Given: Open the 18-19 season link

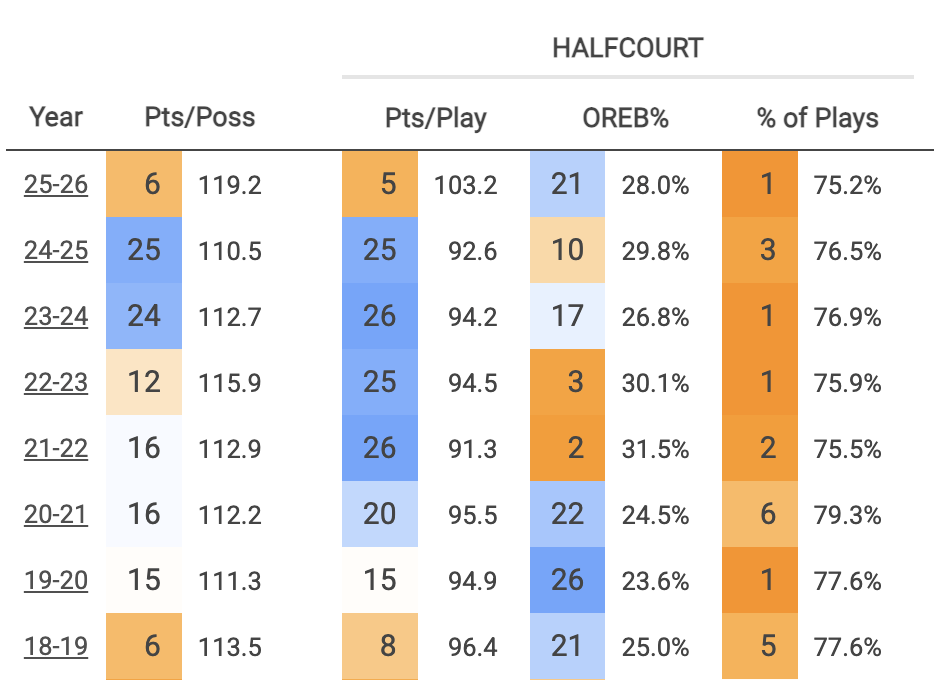Looking at the screenshot, I should (x=56, y=646).
